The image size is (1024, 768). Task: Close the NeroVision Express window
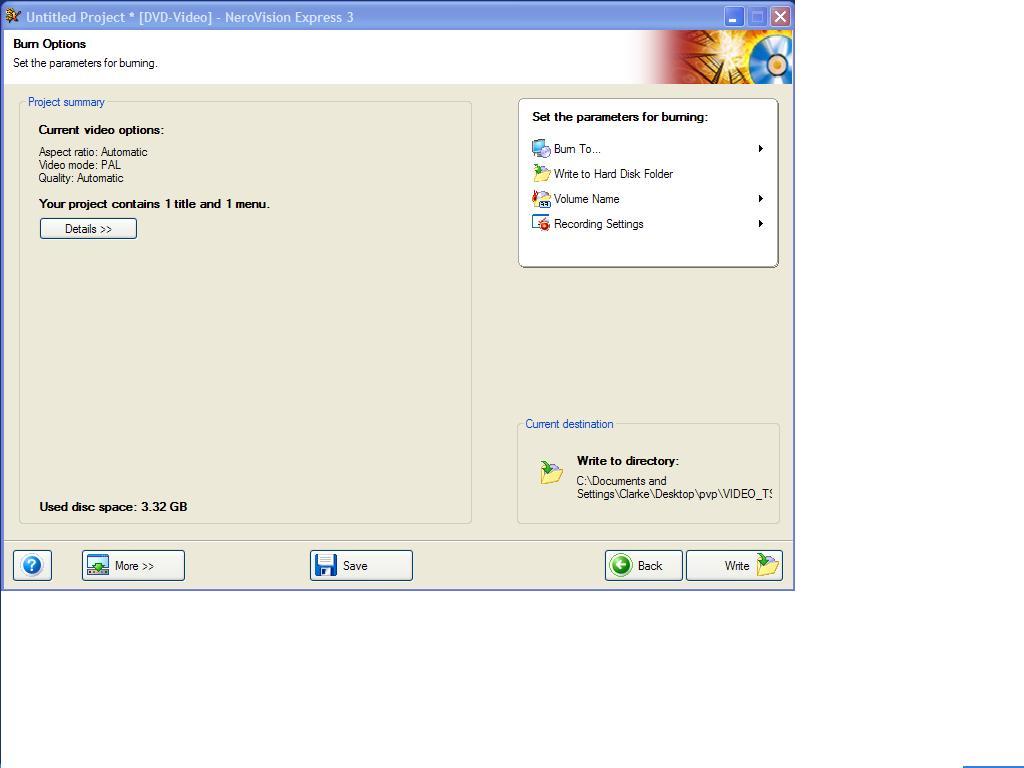click(780, 16)
